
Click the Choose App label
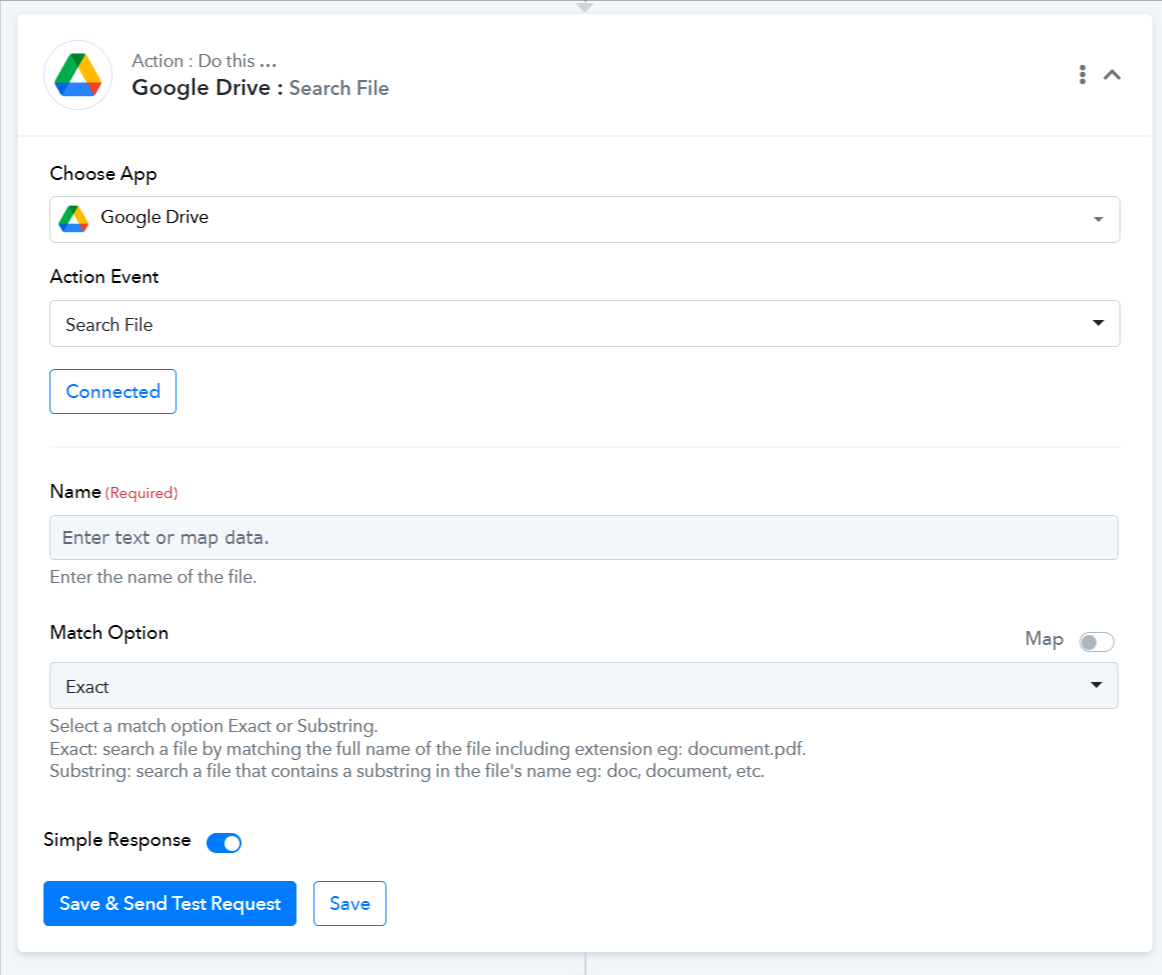[103, 173]
